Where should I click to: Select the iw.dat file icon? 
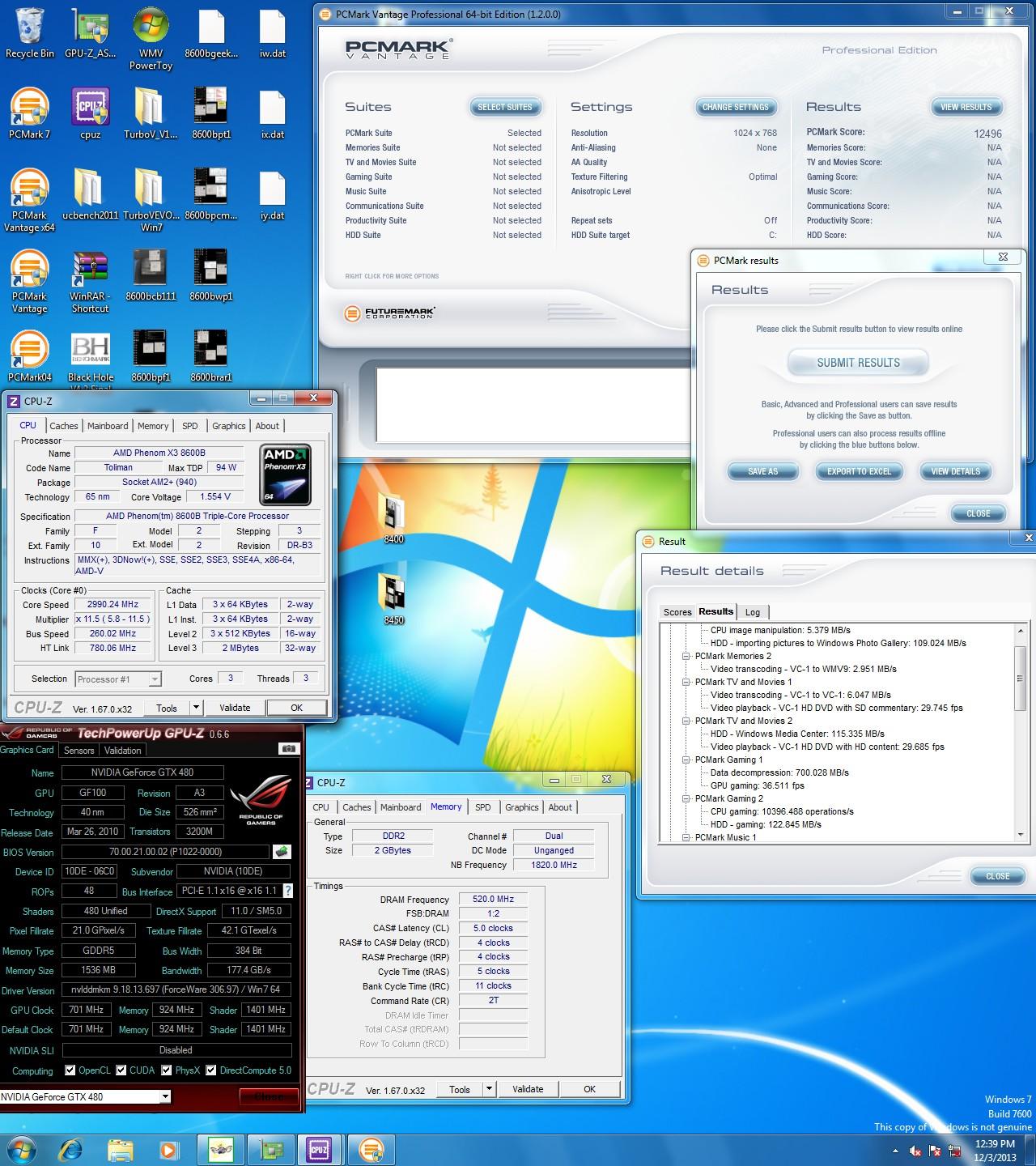273,32
